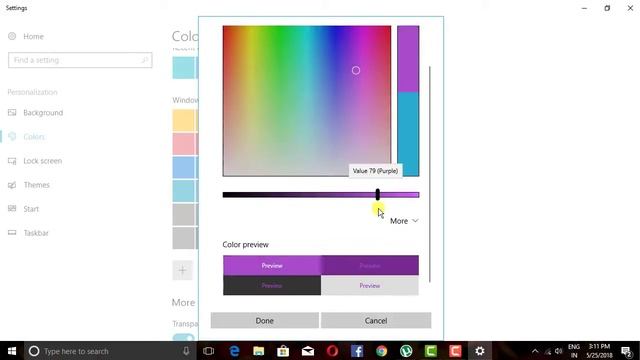Open Background personalization page
The height and width of the screenshot is (360, 640).
[43, 113]
